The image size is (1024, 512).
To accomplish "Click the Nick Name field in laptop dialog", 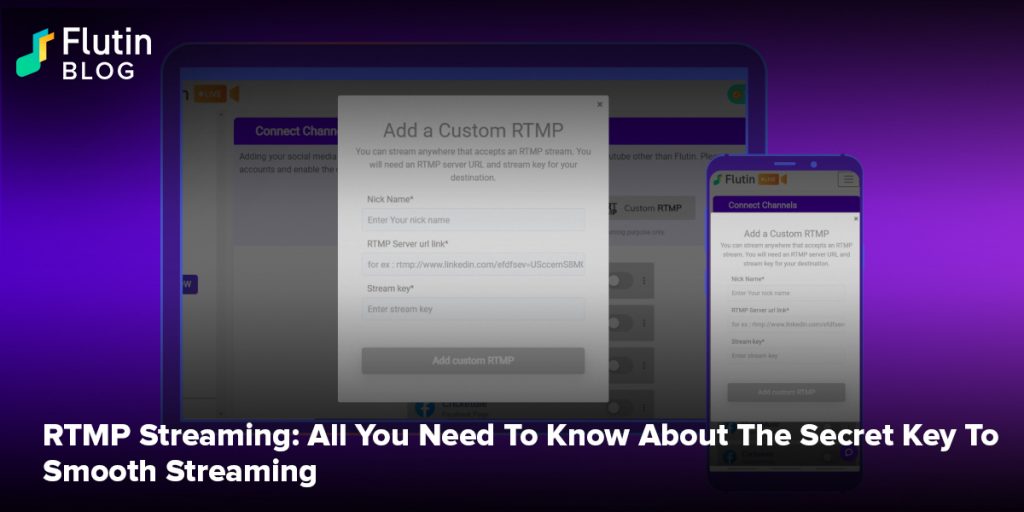I will tap(473, 220).
